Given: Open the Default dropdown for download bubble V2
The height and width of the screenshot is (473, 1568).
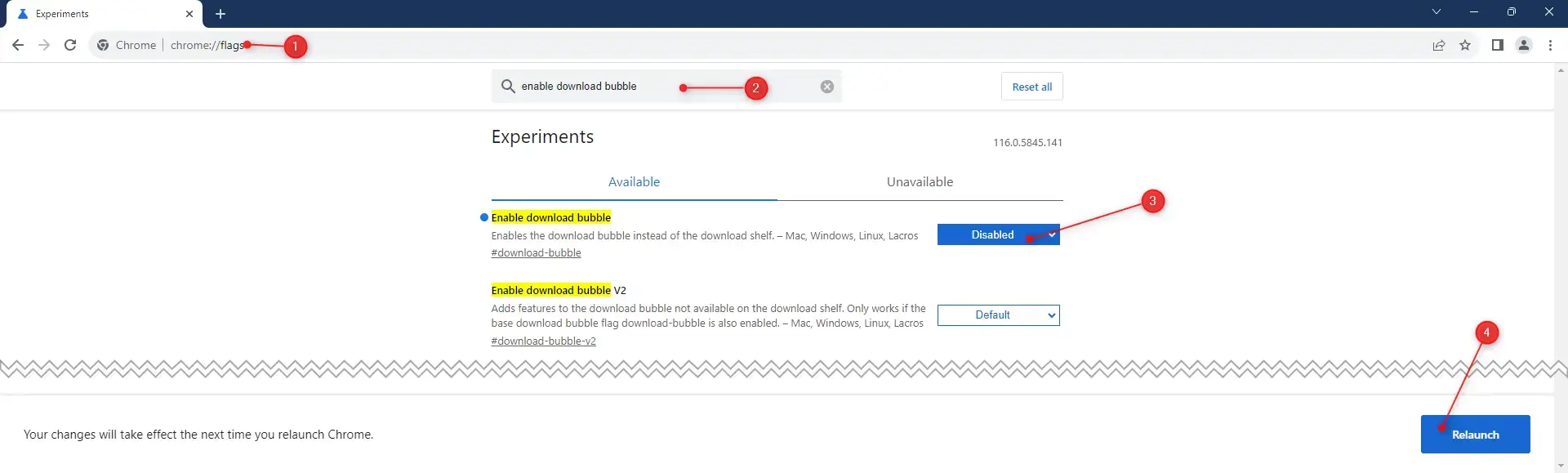Looking at the screenshot, I should click(x=998, y=315).
